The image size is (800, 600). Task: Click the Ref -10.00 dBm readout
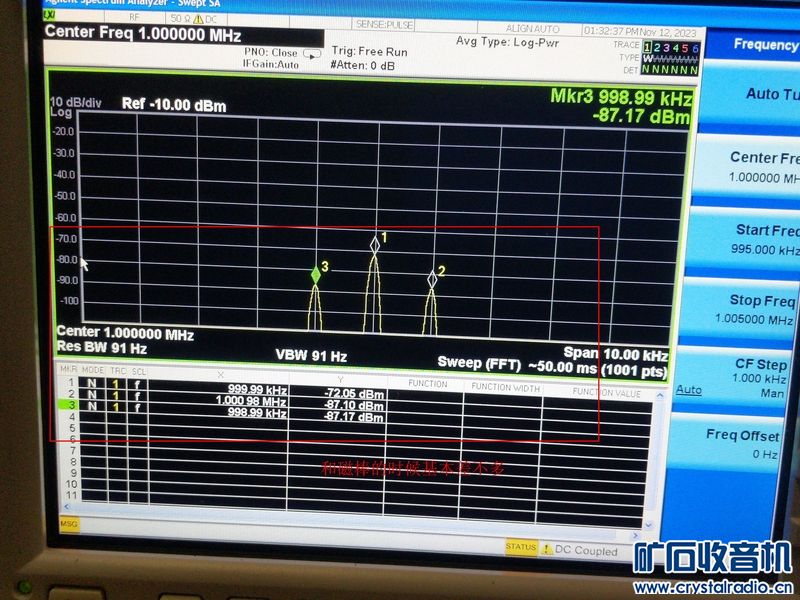174,105
